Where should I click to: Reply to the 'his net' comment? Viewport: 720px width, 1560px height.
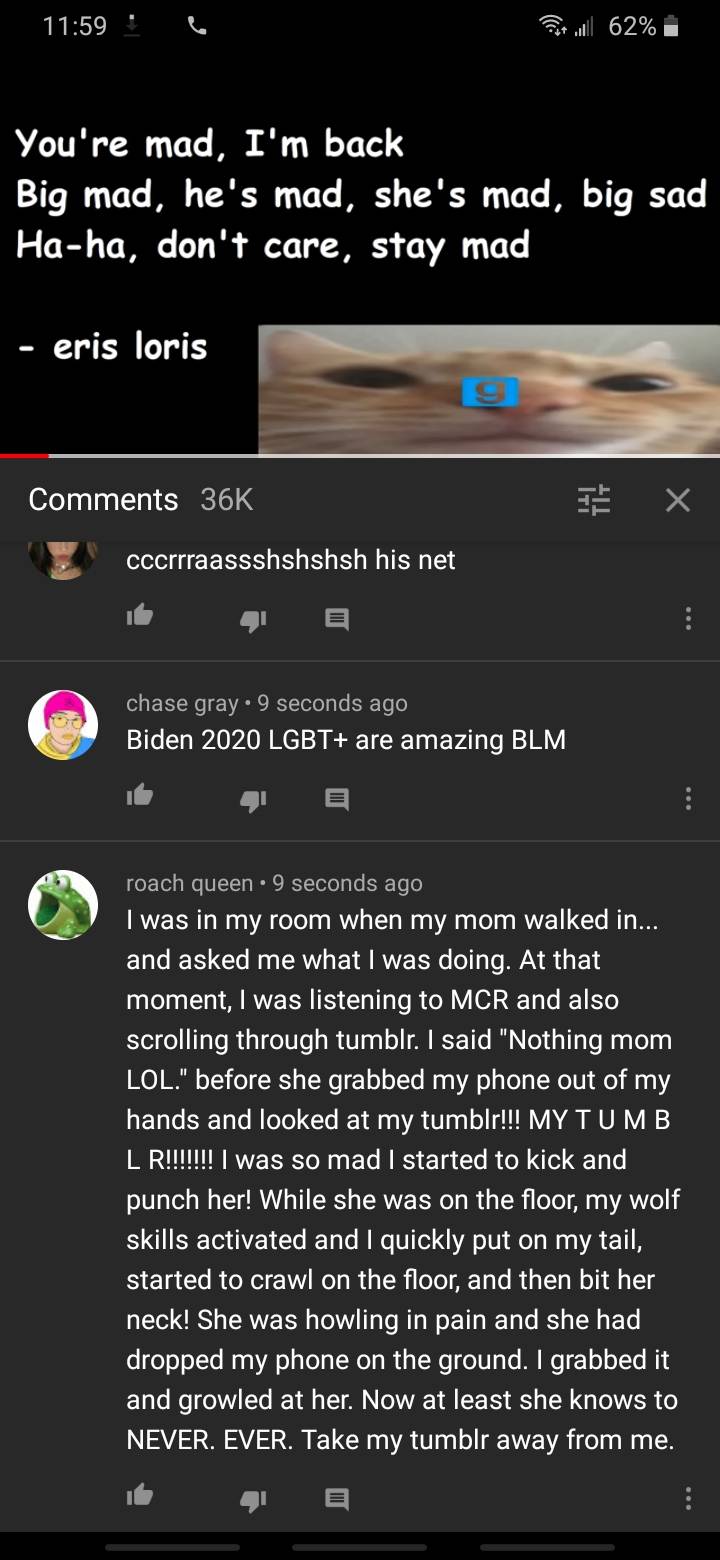[337, 619]
